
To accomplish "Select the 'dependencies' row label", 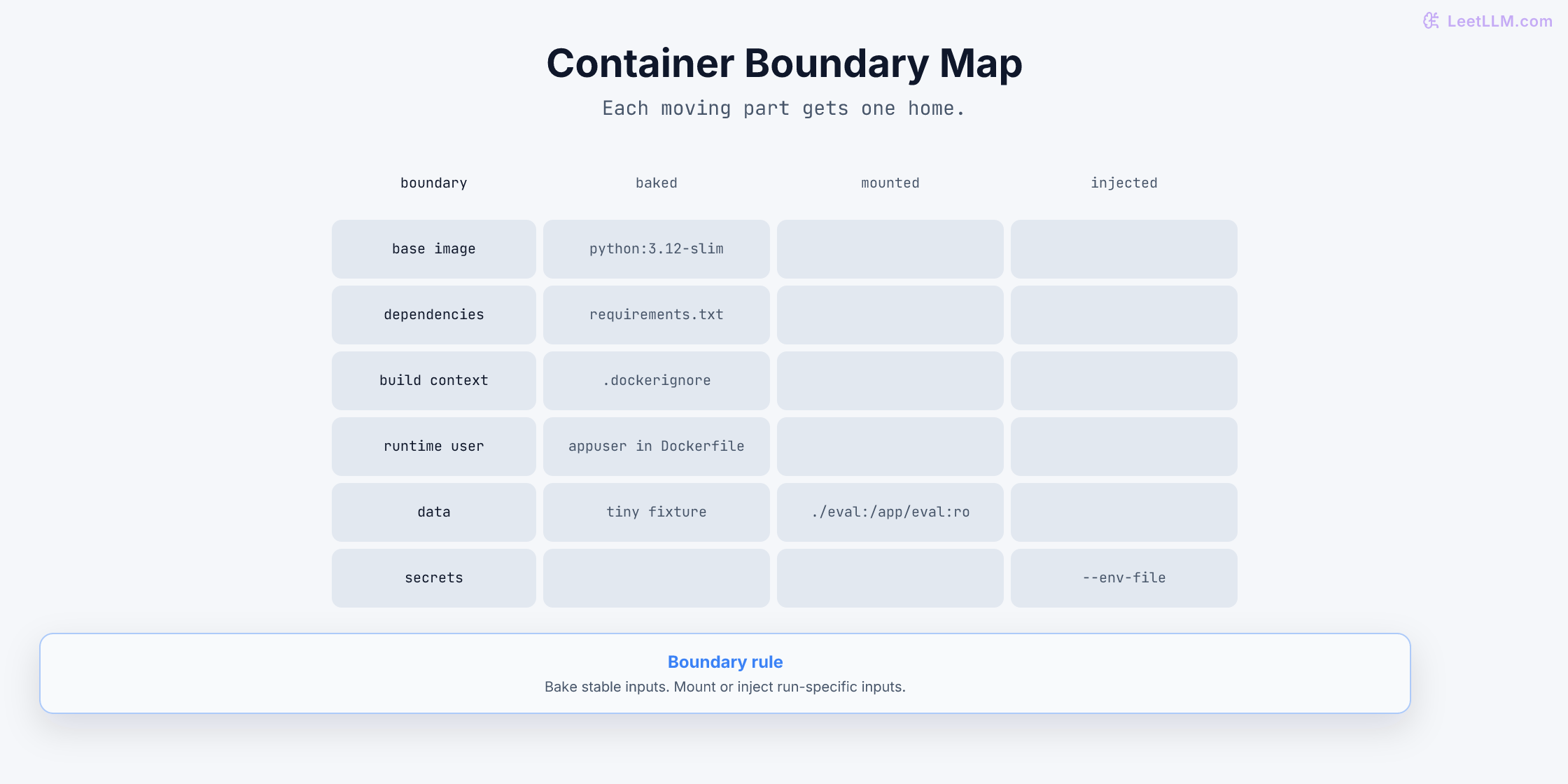I will pyautogui.click(x=434, y=315).
